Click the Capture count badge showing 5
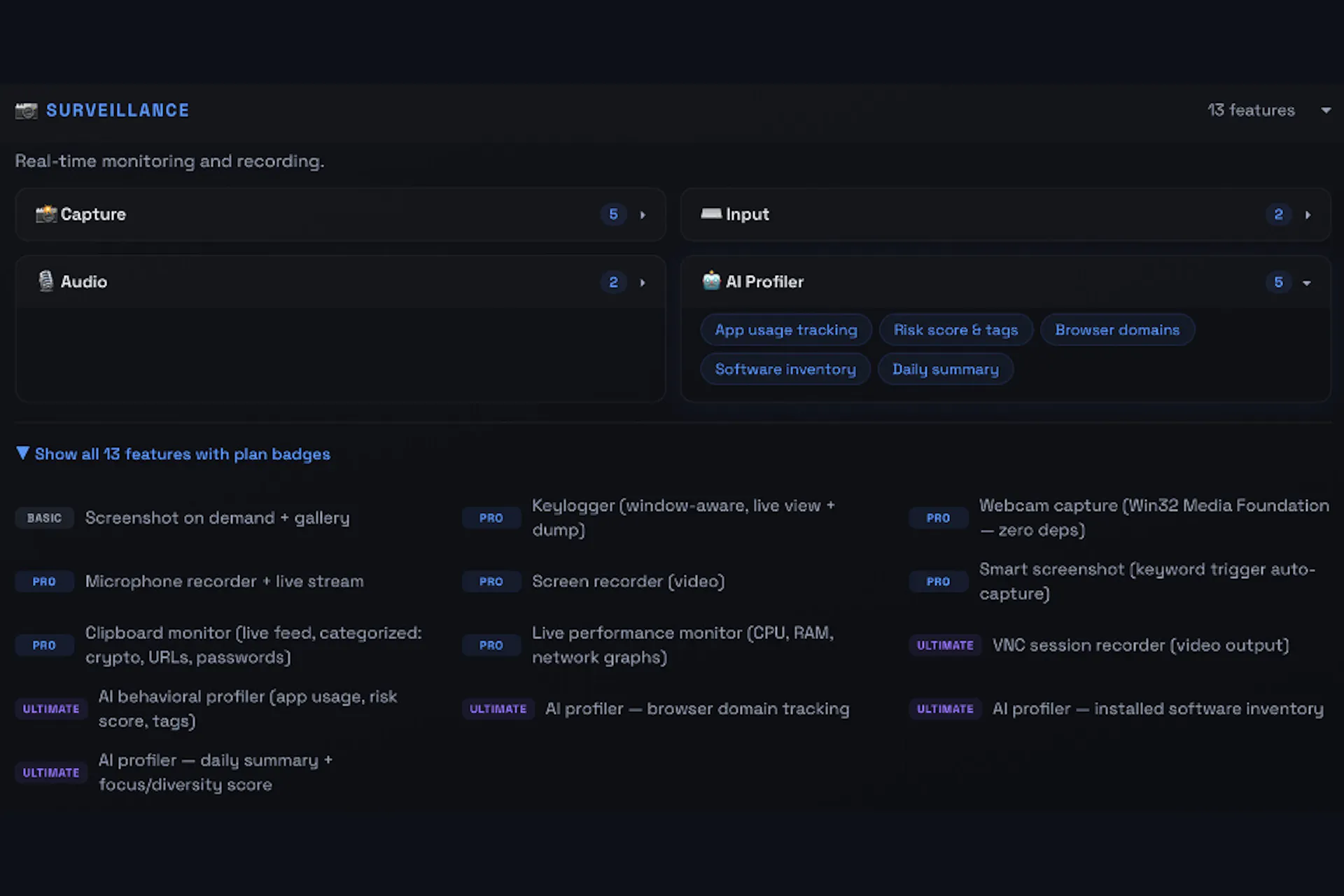This screenshot has height=896, width=1344. (613, 214)
